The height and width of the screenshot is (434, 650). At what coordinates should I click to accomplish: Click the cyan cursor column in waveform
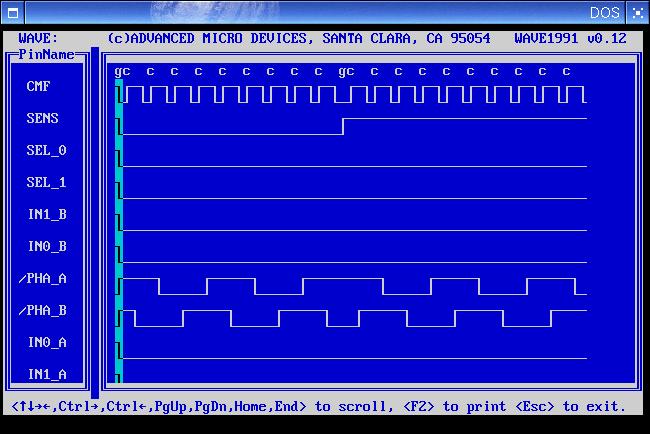click(119, 231)
